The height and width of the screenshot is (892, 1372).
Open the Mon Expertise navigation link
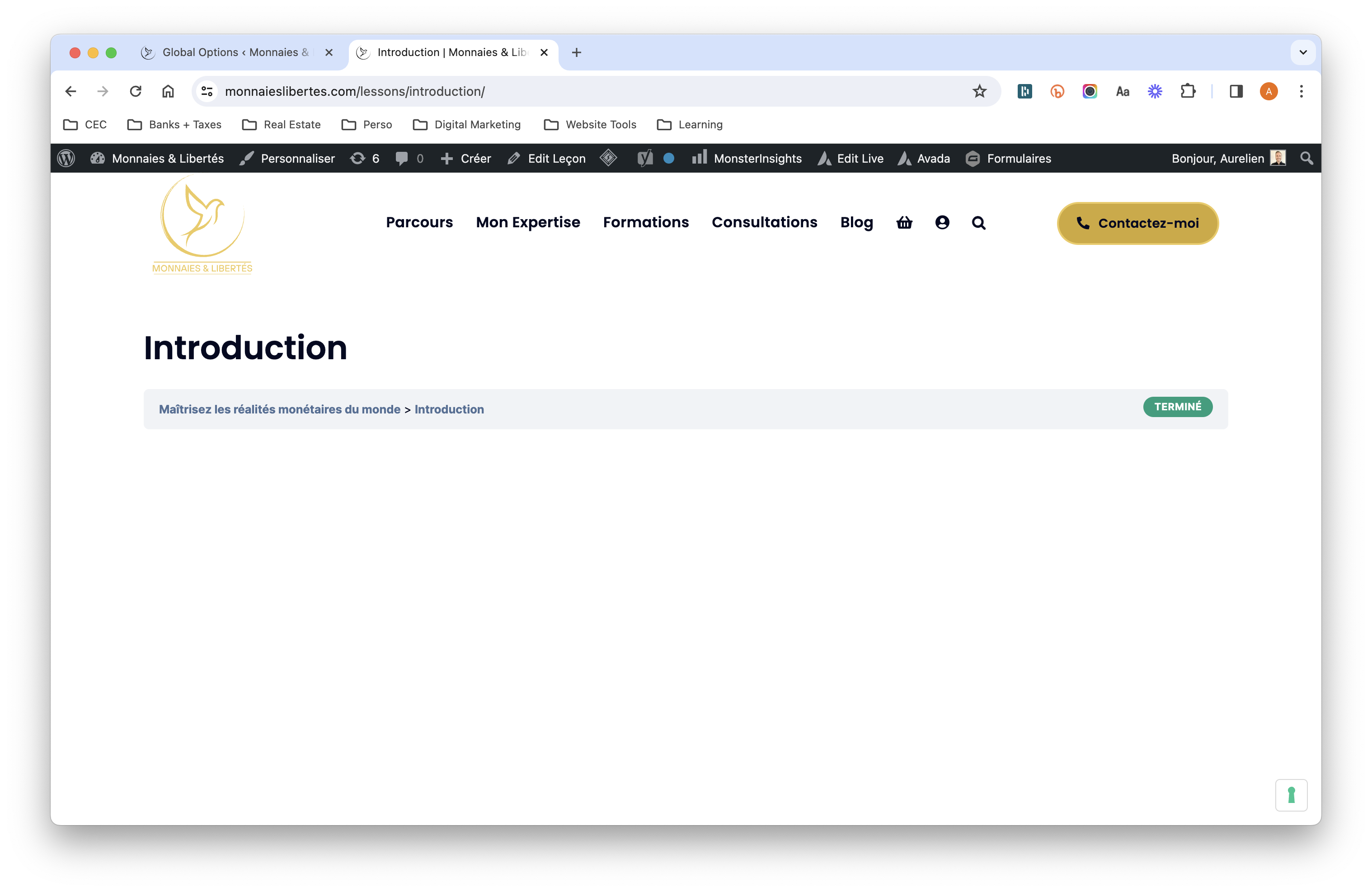point(528,223)
